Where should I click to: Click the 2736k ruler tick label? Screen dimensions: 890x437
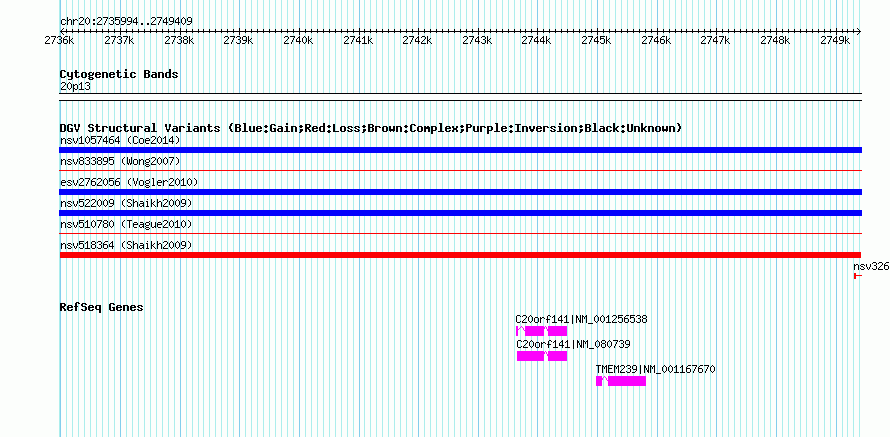pyautogui.click(x=59, y=40)
